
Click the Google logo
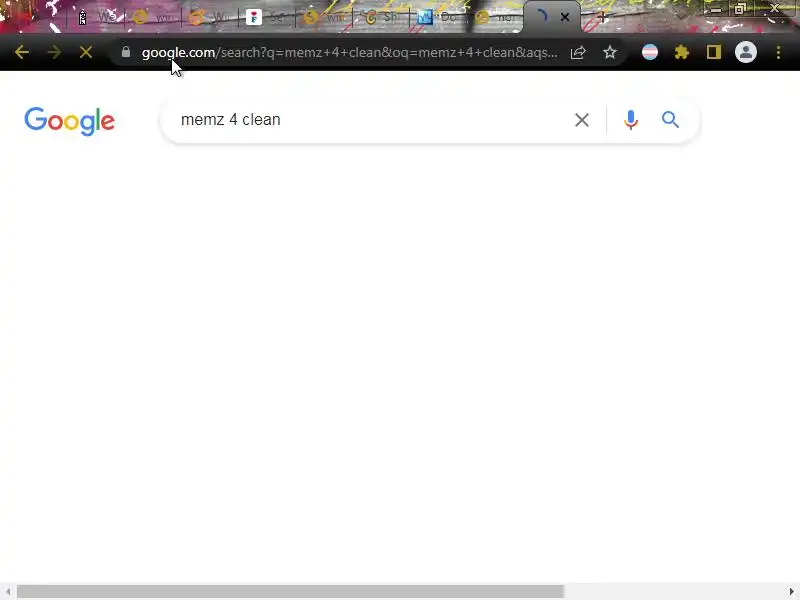coord(69,121)
